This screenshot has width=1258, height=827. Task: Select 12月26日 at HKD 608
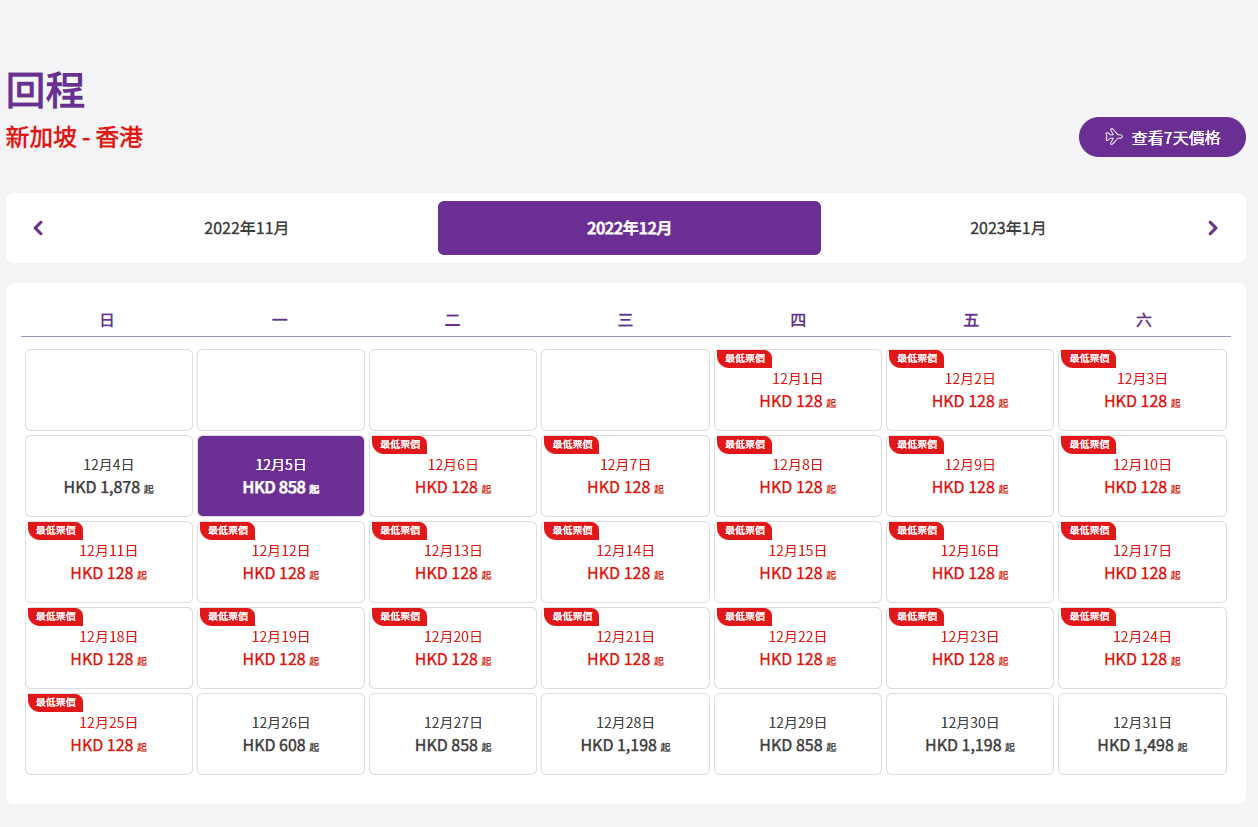(281, 734)
